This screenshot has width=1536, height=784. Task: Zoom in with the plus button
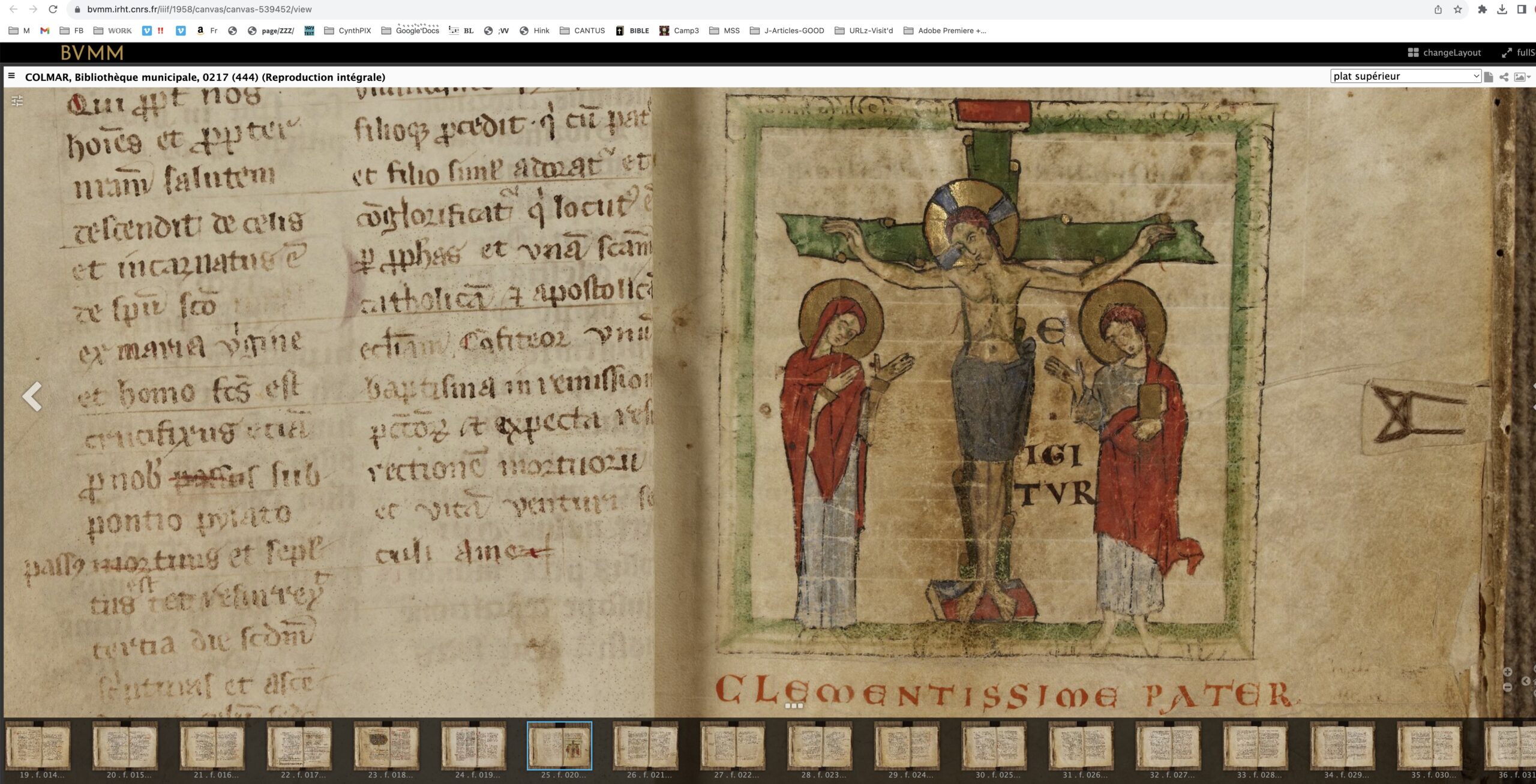(1507, 672)
